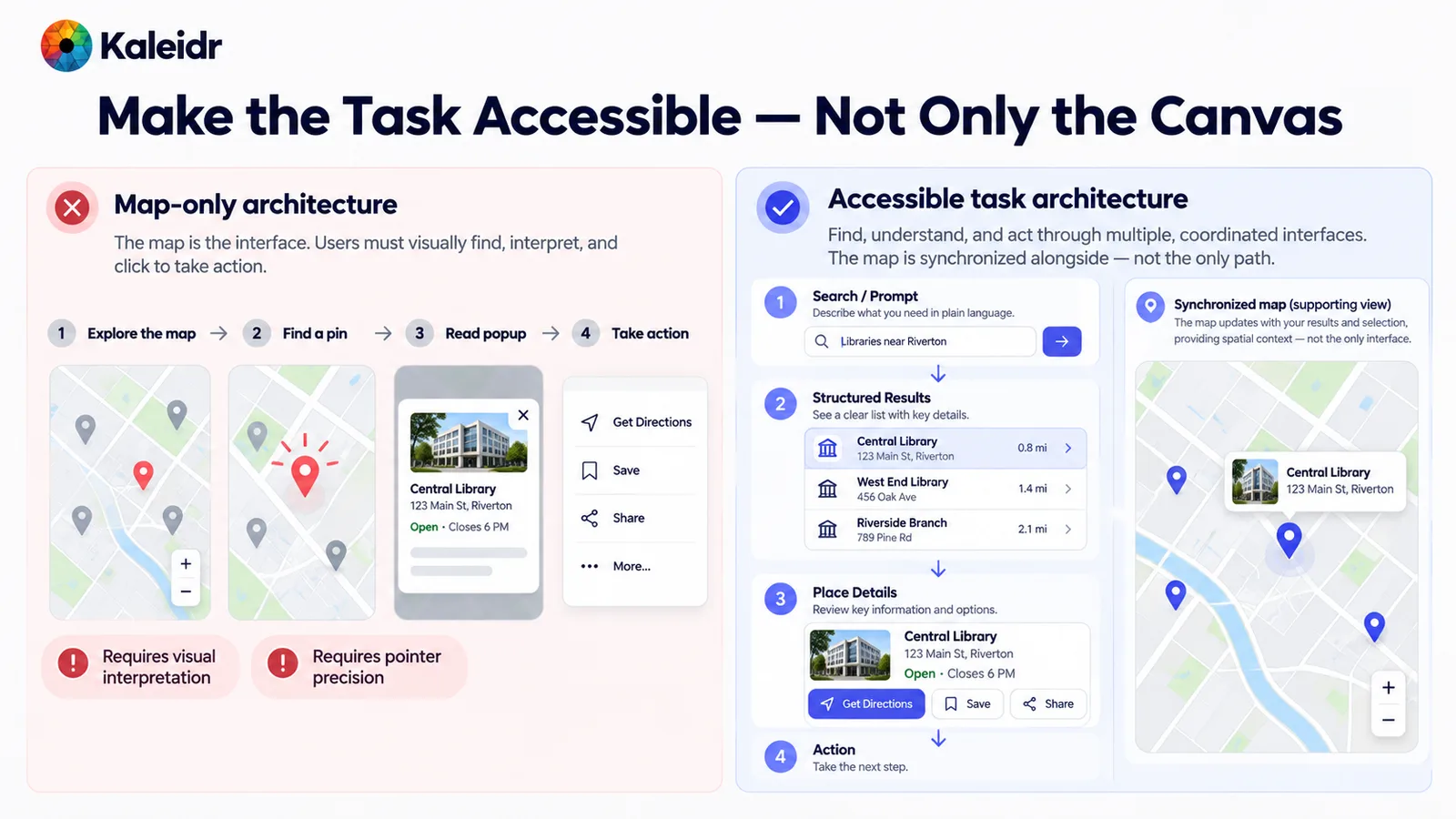Viewport: 1456px width, 819px height.
Task: Select the 789 Pine Rd address text
Action: point(884,538)
